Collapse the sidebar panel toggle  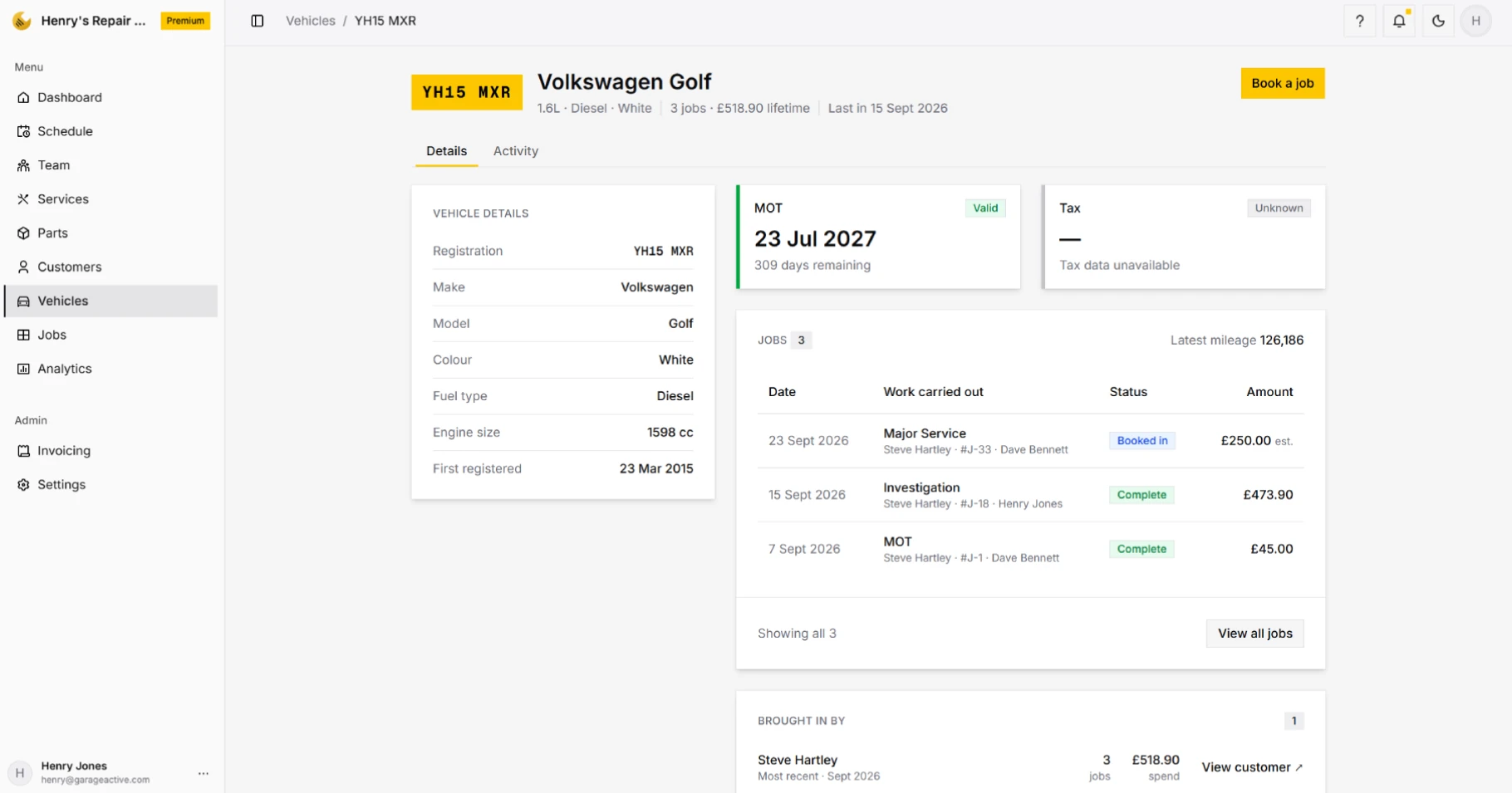[258, 21]
